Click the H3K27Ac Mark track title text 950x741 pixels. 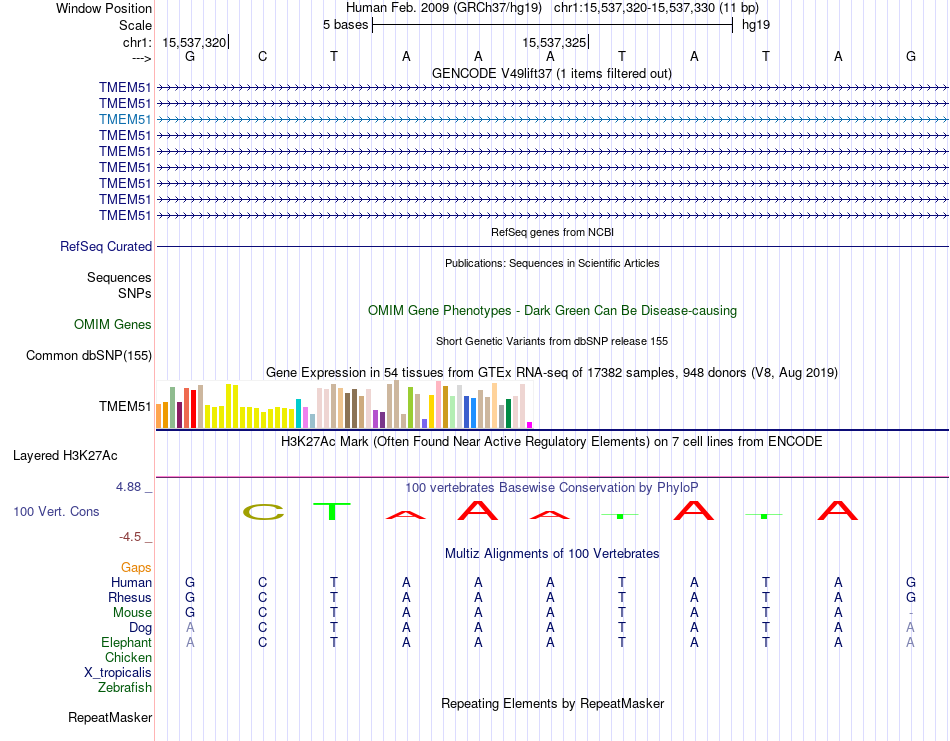[x=552, y=441]
